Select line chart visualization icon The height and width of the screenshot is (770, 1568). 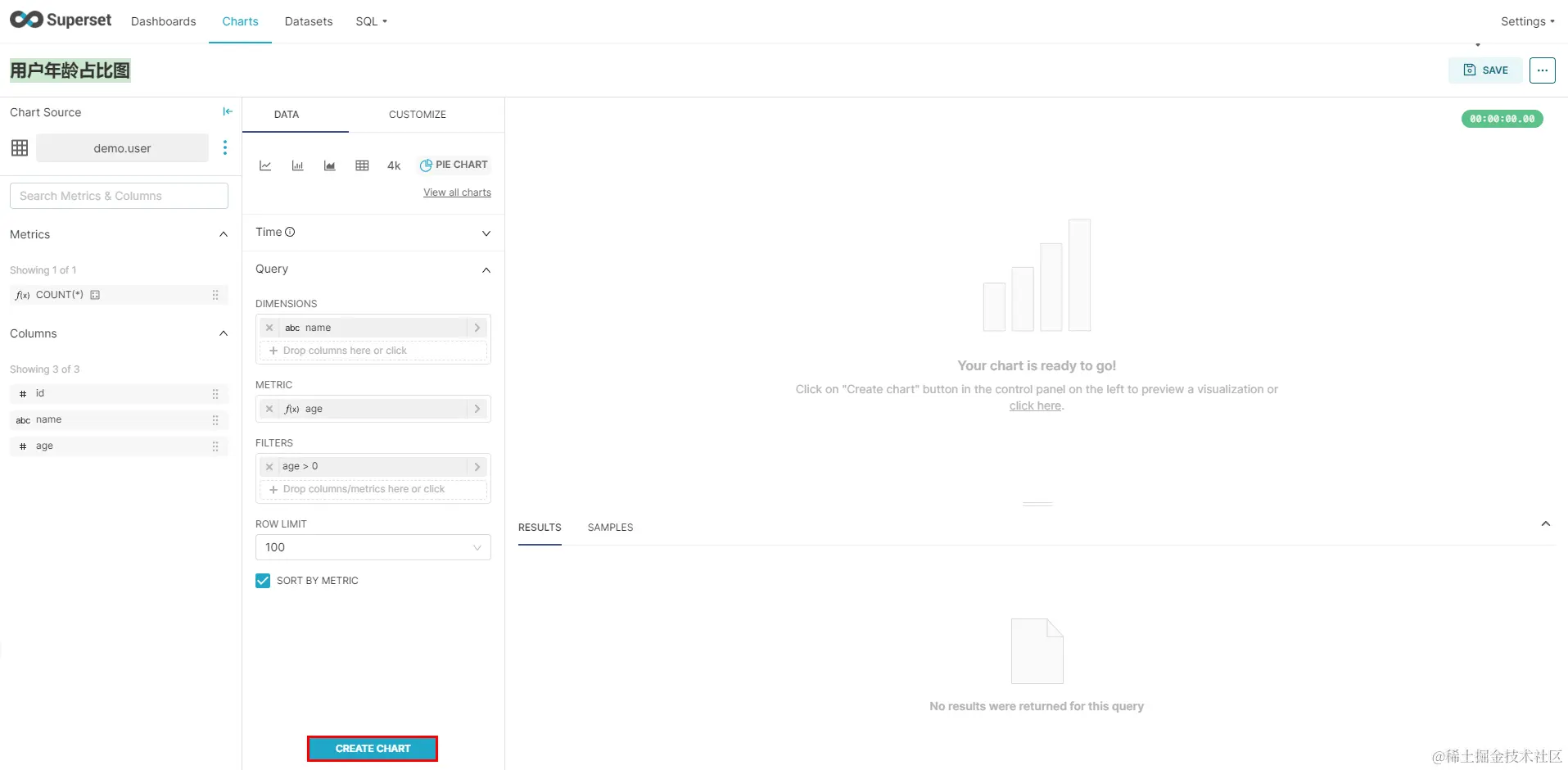[x=265, y=165]
